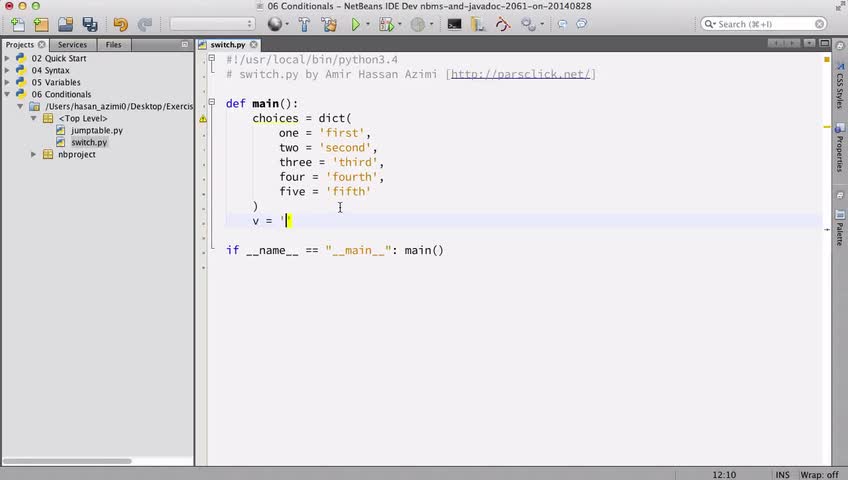Click the small icon below Properties panel
Image resolution: width=848 pixels, height=480 pixels.
pos(840,195)
